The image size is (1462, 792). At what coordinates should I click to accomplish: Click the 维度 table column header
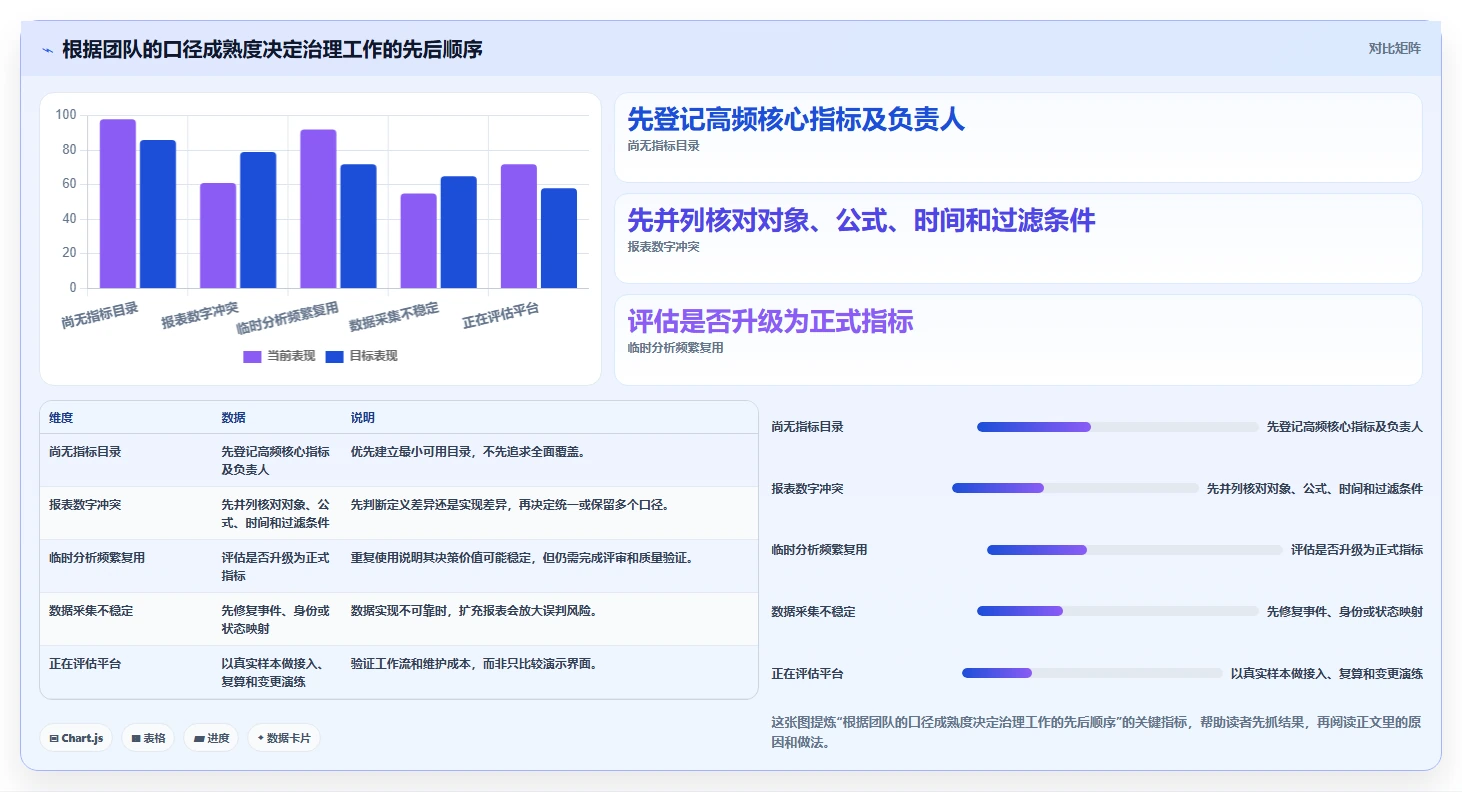(61, 418)
